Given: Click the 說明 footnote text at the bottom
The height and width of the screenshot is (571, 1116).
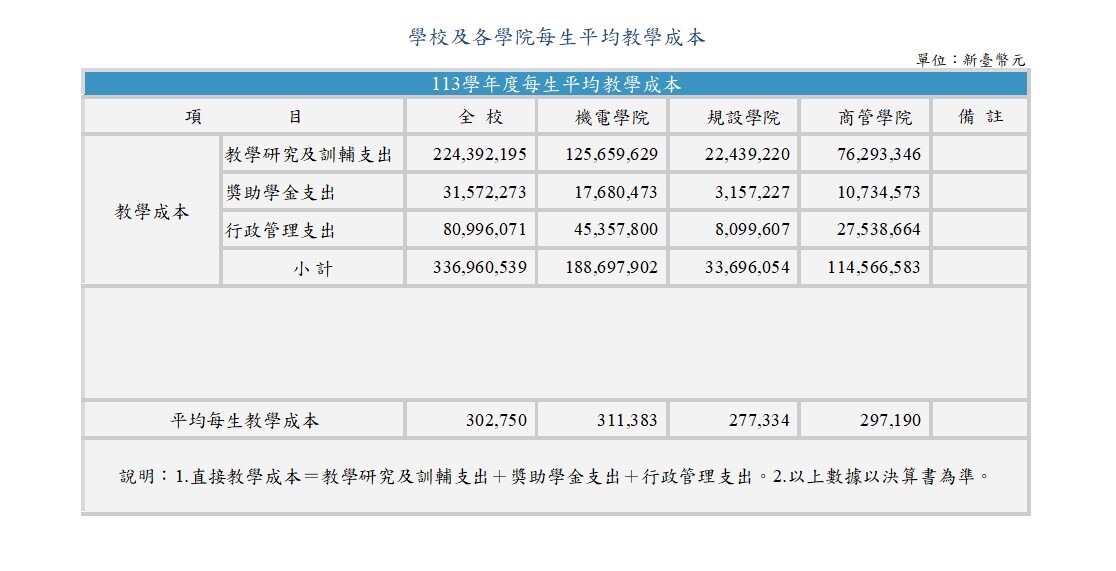Looking at the screenshot, I should coord(556,477).
